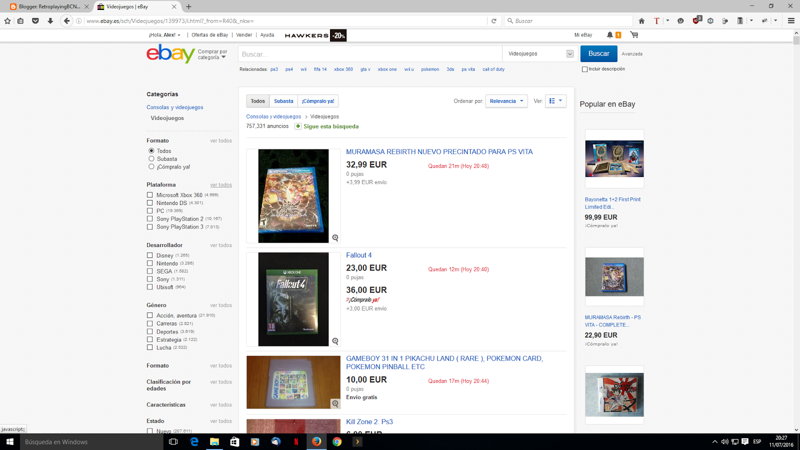The height and width of the screenshot is (450, 800).
Task: Open the Videojuegos category dropdown
Action: 538,54
